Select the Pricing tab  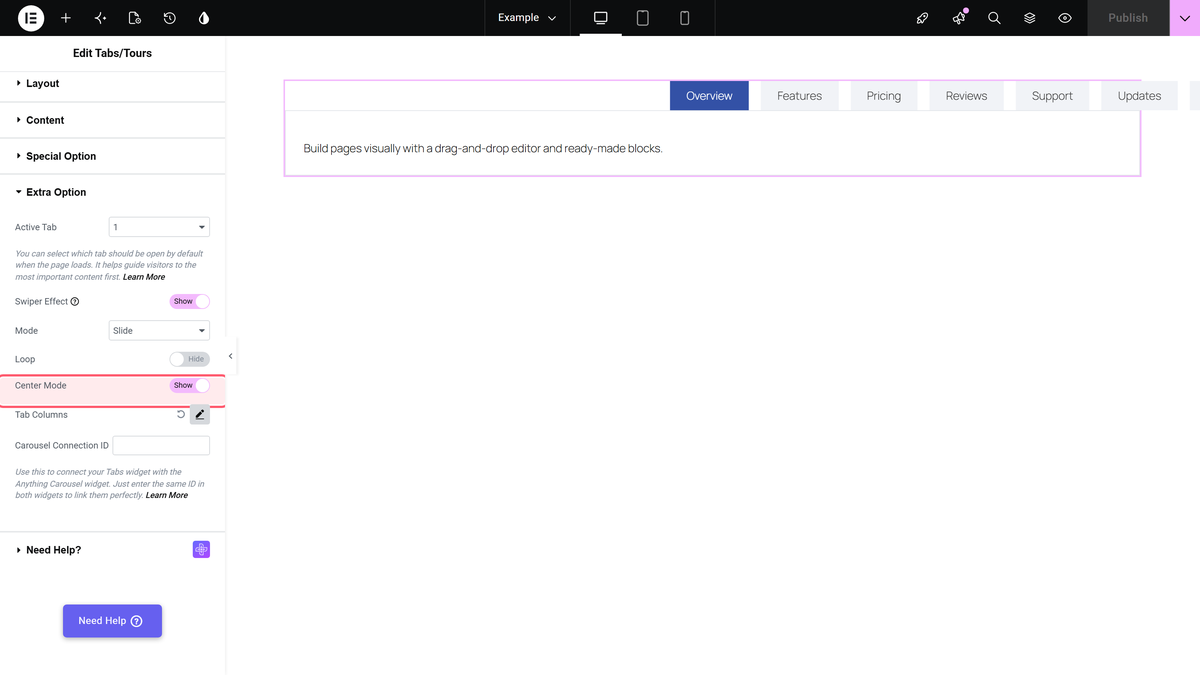pyautogui.click(x=884, y=96)
